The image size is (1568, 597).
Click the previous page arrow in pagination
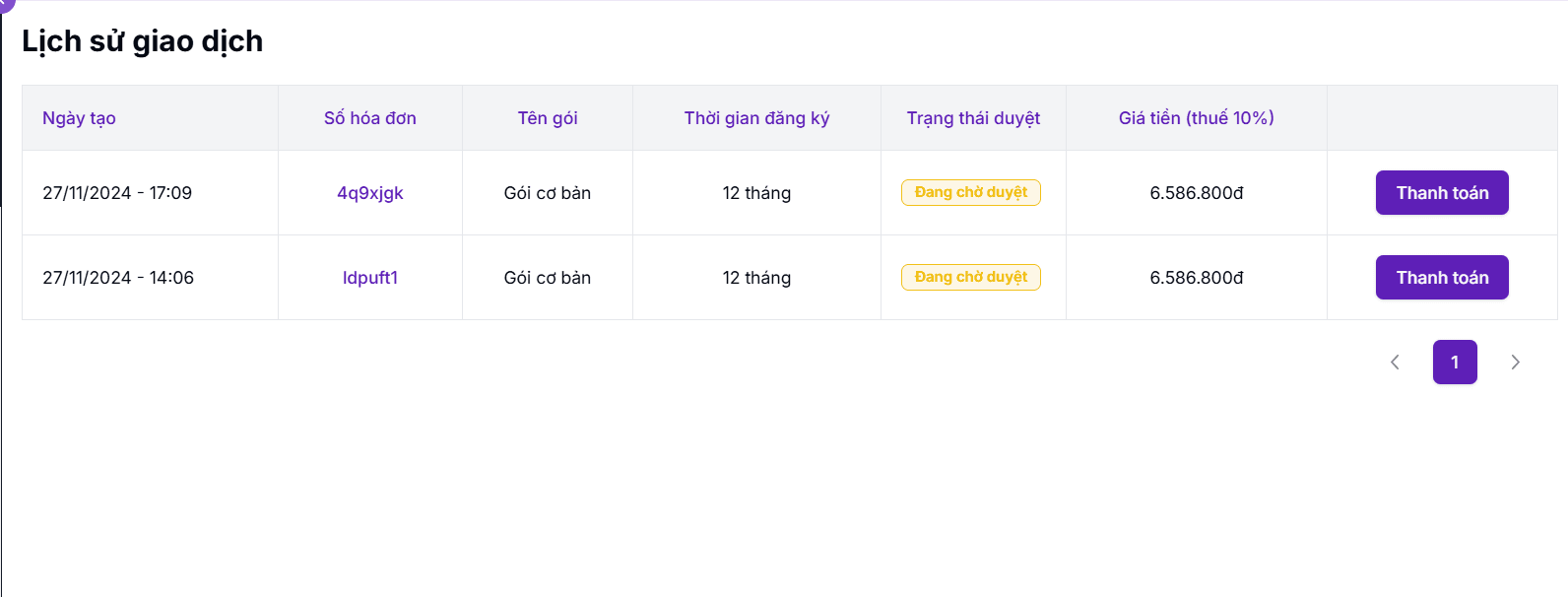[1395, 363]
